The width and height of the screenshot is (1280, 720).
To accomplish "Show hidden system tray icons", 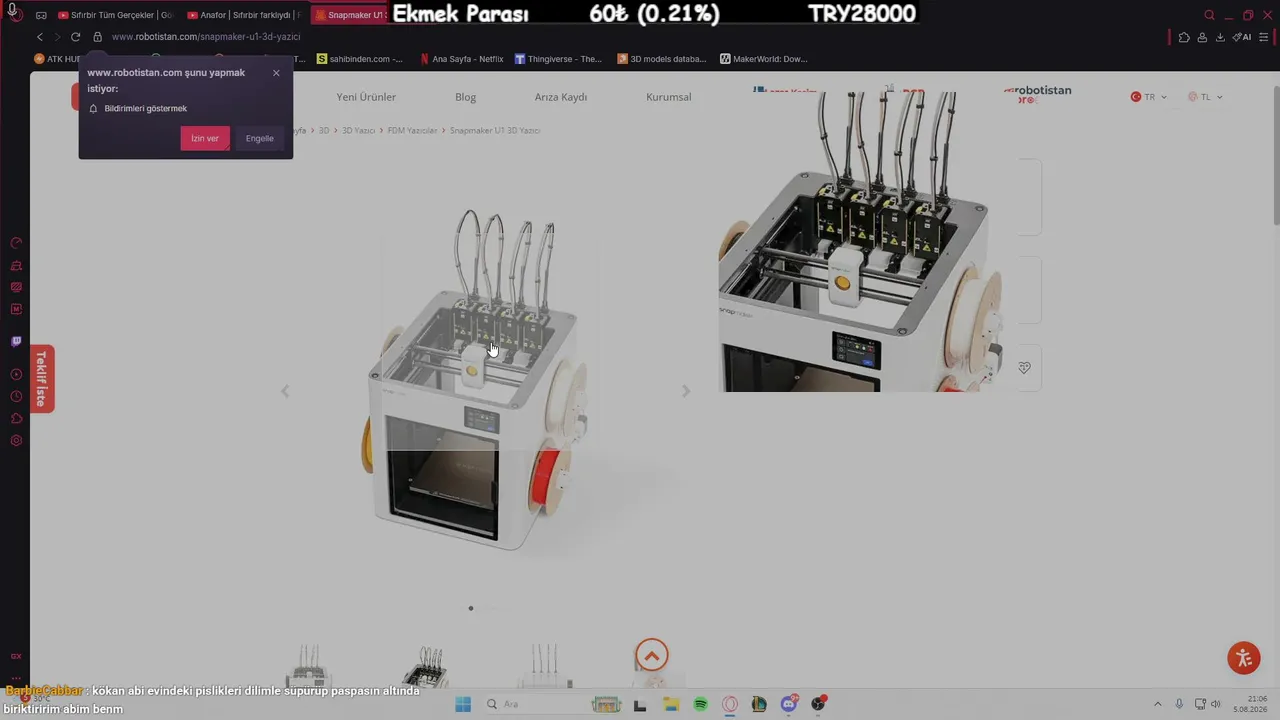I will coord(1158,704).
